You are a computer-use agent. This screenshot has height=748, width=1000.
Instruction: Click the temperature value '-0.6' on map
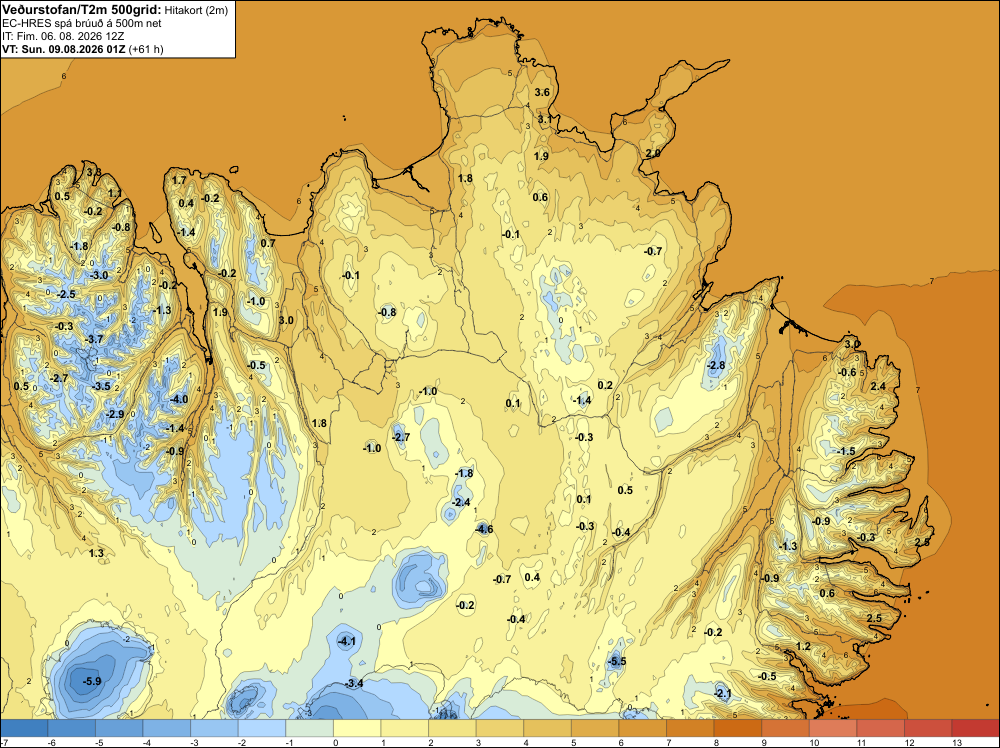point(847,372)
